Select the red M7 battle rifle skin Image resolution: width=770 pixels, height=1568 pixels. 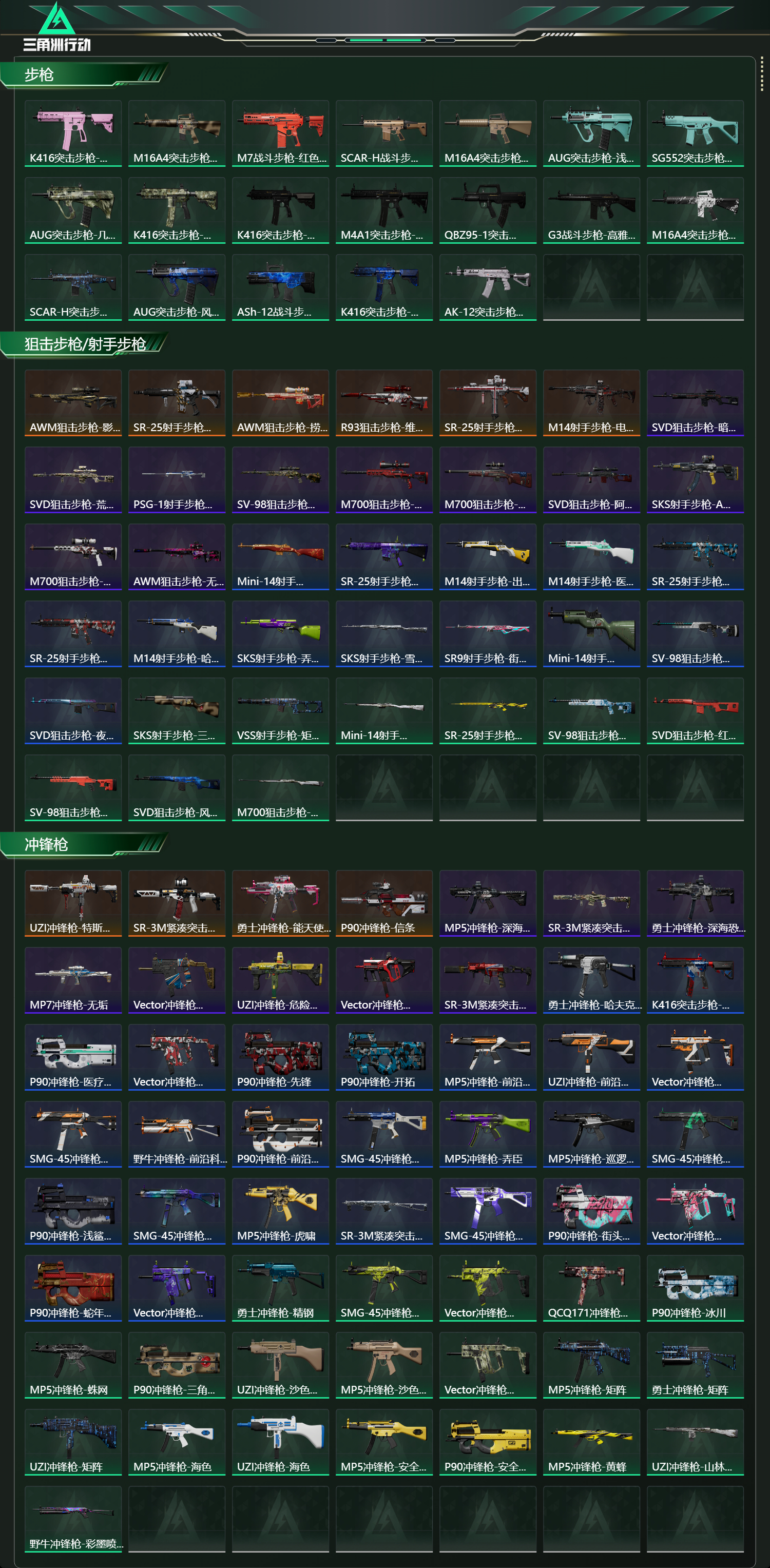click(281, 133)
